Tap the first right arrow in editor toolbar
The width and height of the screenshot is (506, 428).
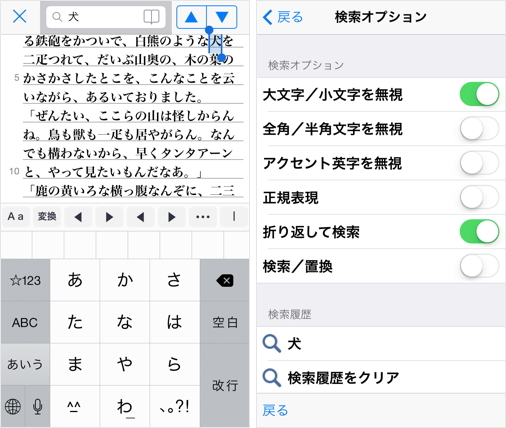109,217
